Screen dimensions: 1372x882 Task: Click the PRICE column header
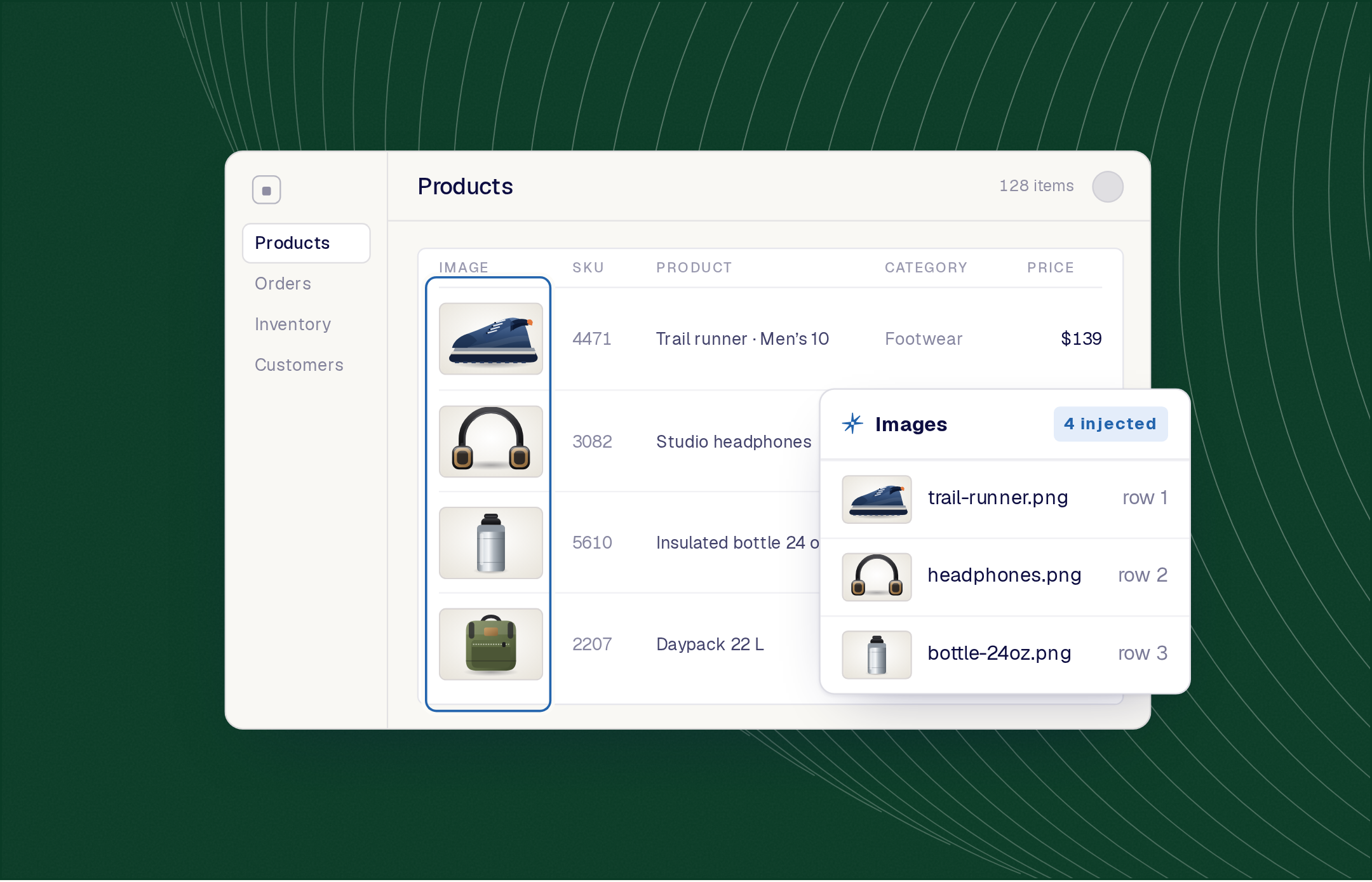coord(1051,268)
